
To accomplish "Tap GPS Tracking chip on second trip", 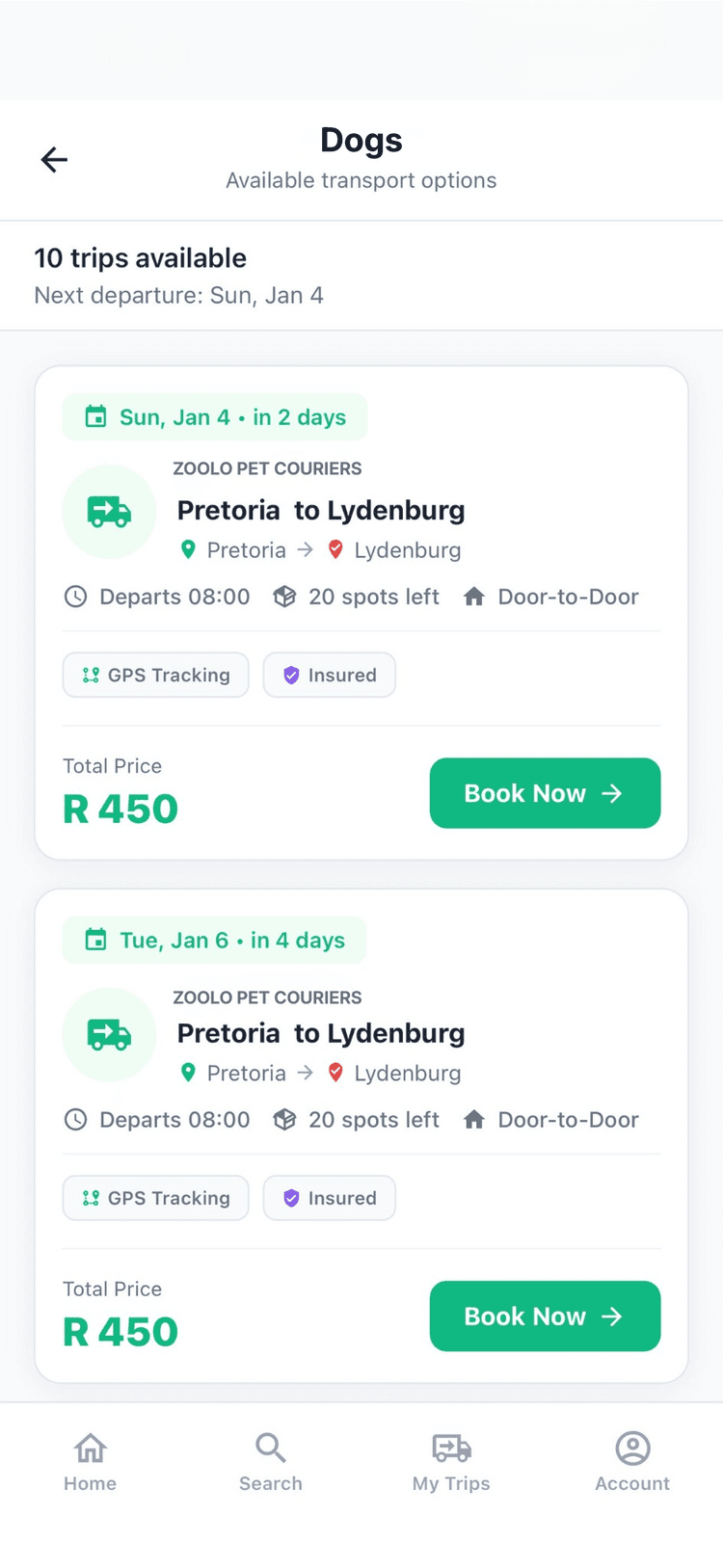I will [156, 1198].
